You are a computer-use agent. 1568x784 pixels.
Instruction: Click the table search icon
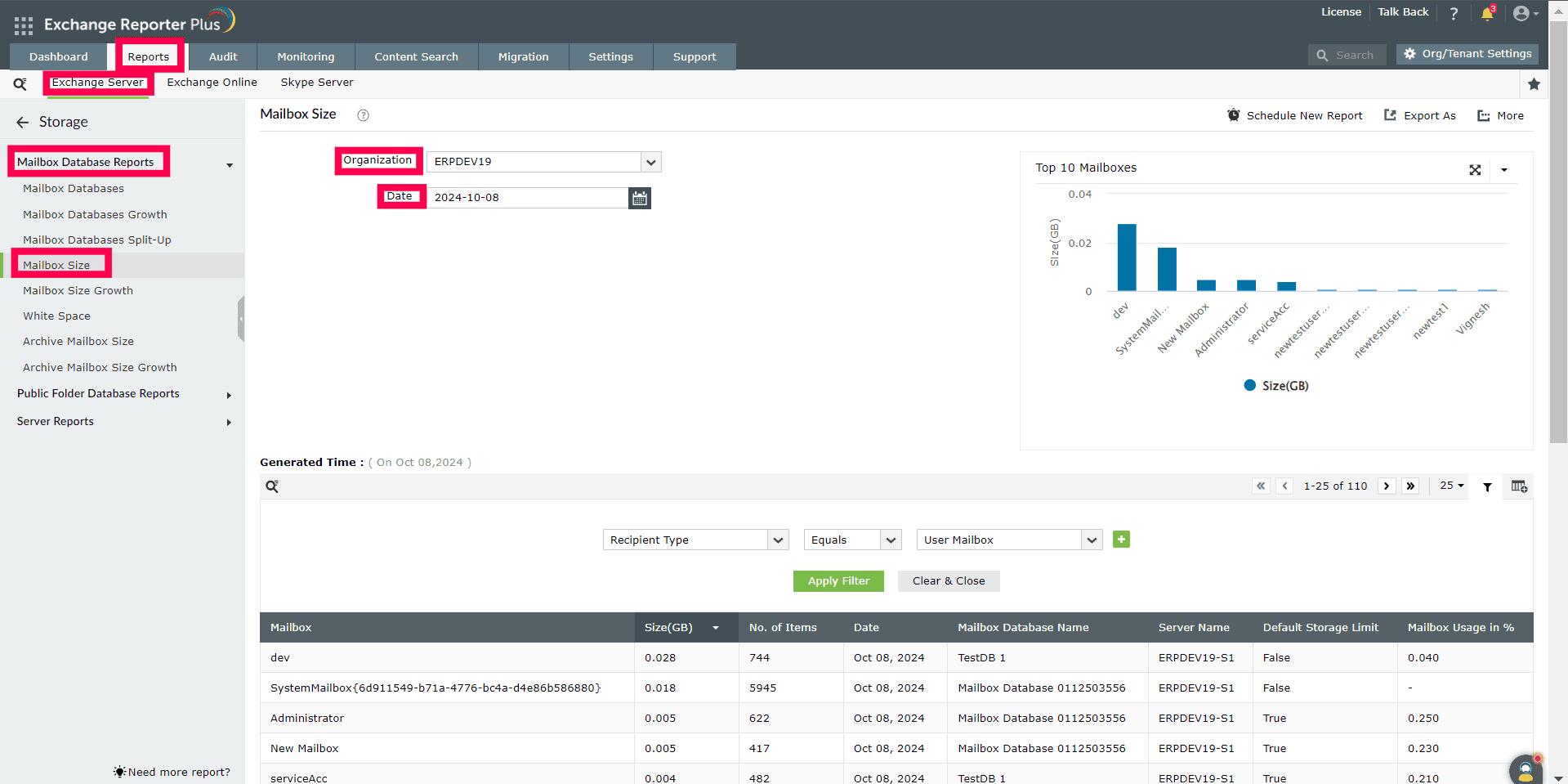tap(272, 486)
